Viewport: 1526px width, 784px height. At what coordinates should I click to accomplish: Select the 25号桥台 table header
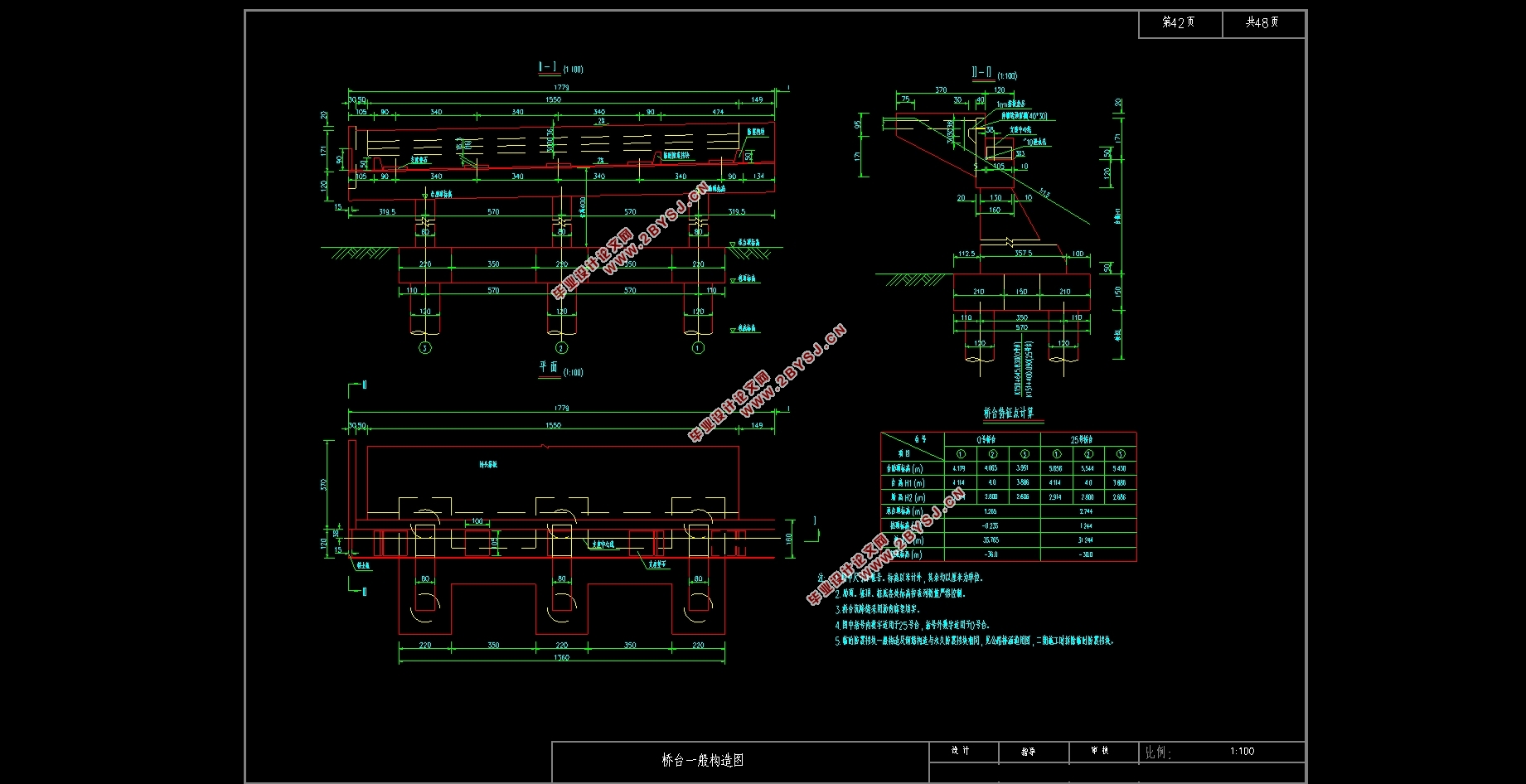1081,439
